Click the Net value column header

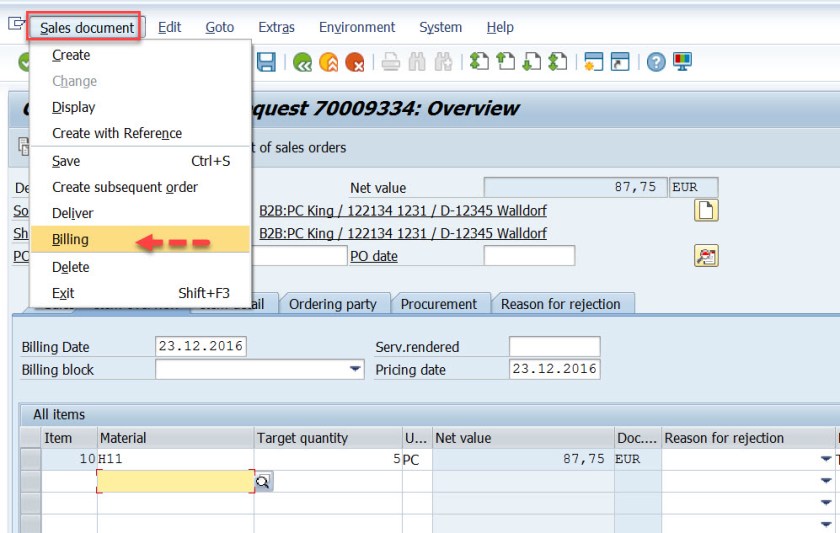(523, 438)
